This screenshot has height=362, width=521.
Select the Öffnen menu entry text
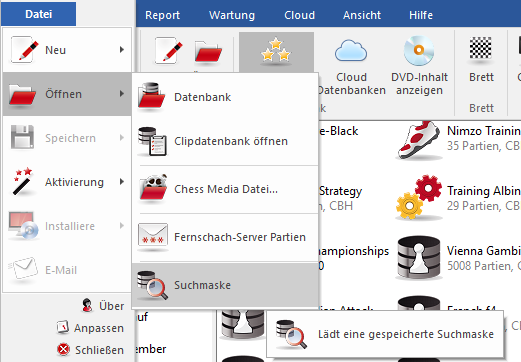click(x=63, y=94)
